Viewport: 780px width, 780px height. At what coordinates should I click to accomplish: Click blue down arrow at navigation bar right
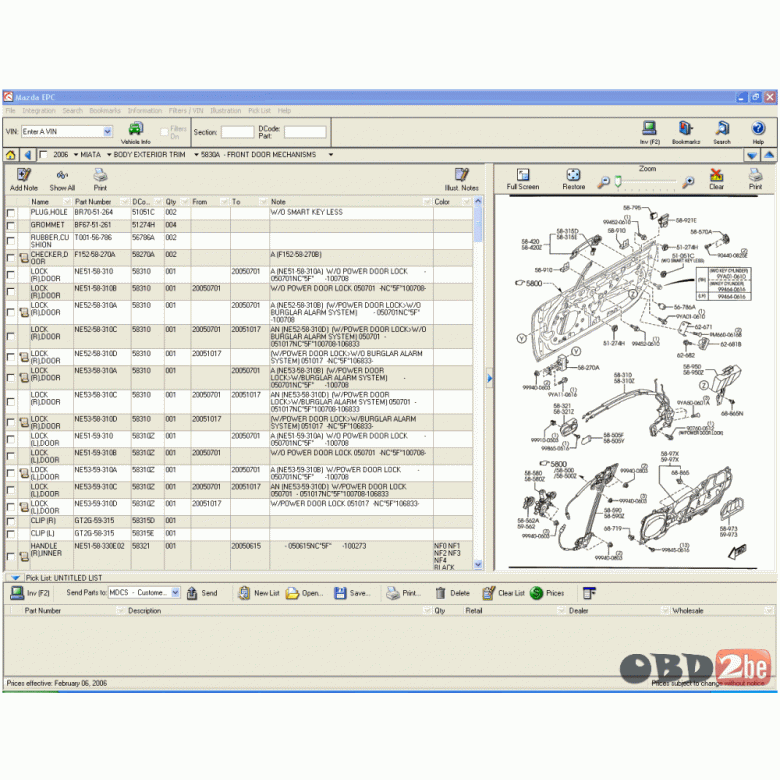point(752,155)
